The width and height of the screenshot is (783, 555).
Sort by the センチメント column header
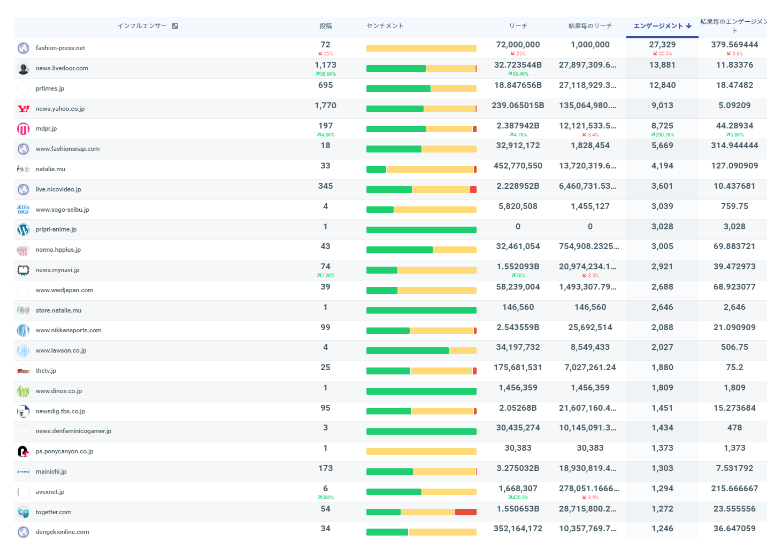pos(385,26)
